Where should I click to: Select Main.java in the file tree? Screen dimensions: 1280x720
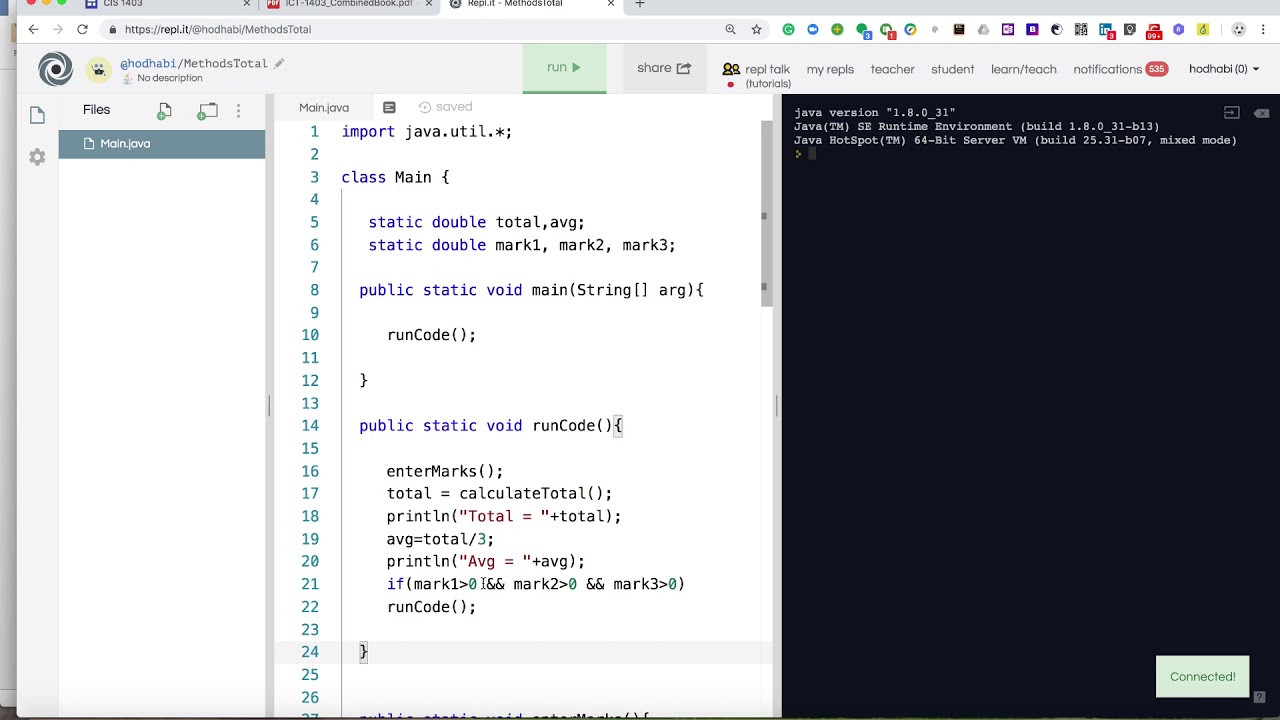tap(162, 144)
